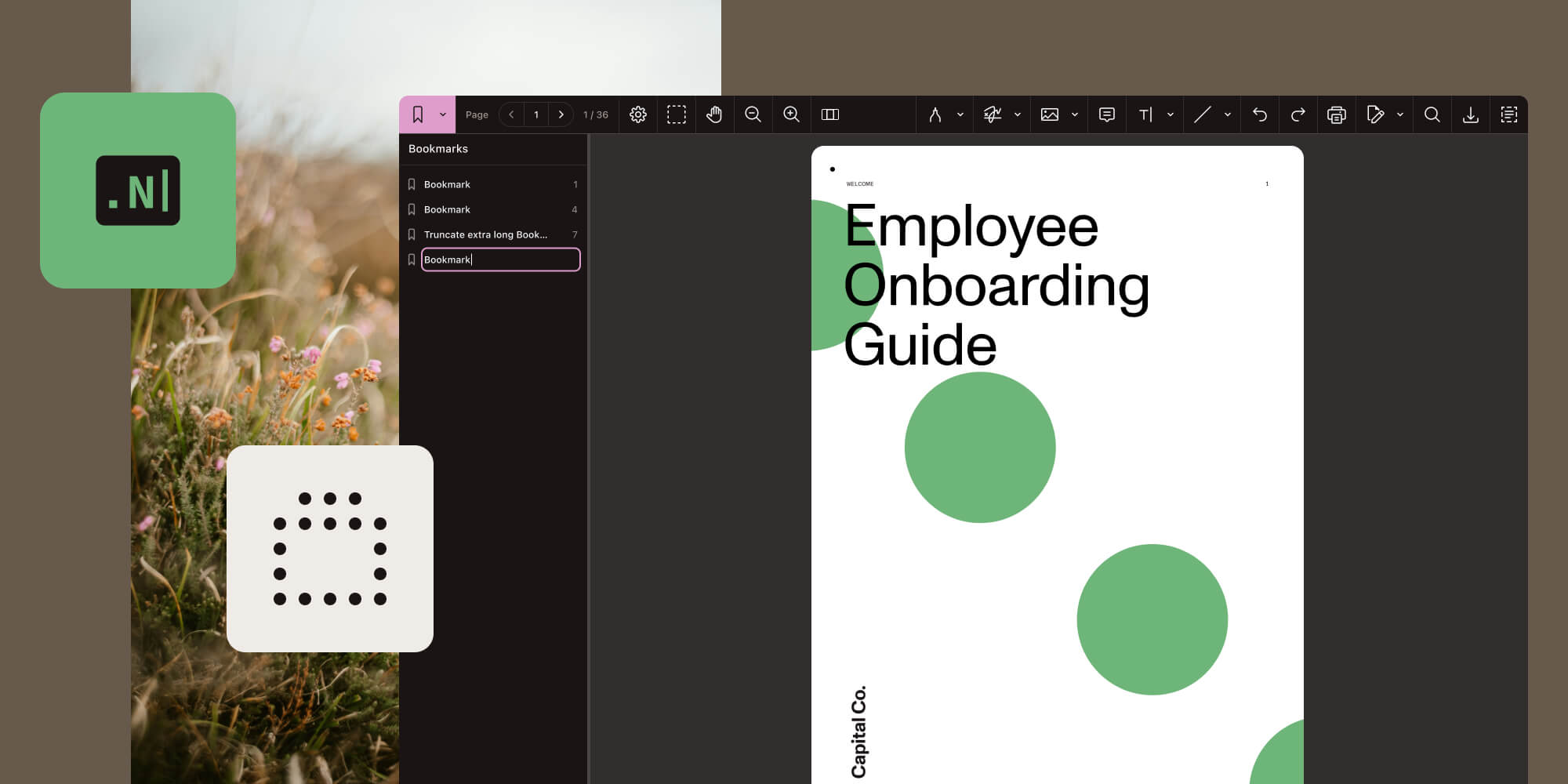Print the document

[x=1337, y=114]
